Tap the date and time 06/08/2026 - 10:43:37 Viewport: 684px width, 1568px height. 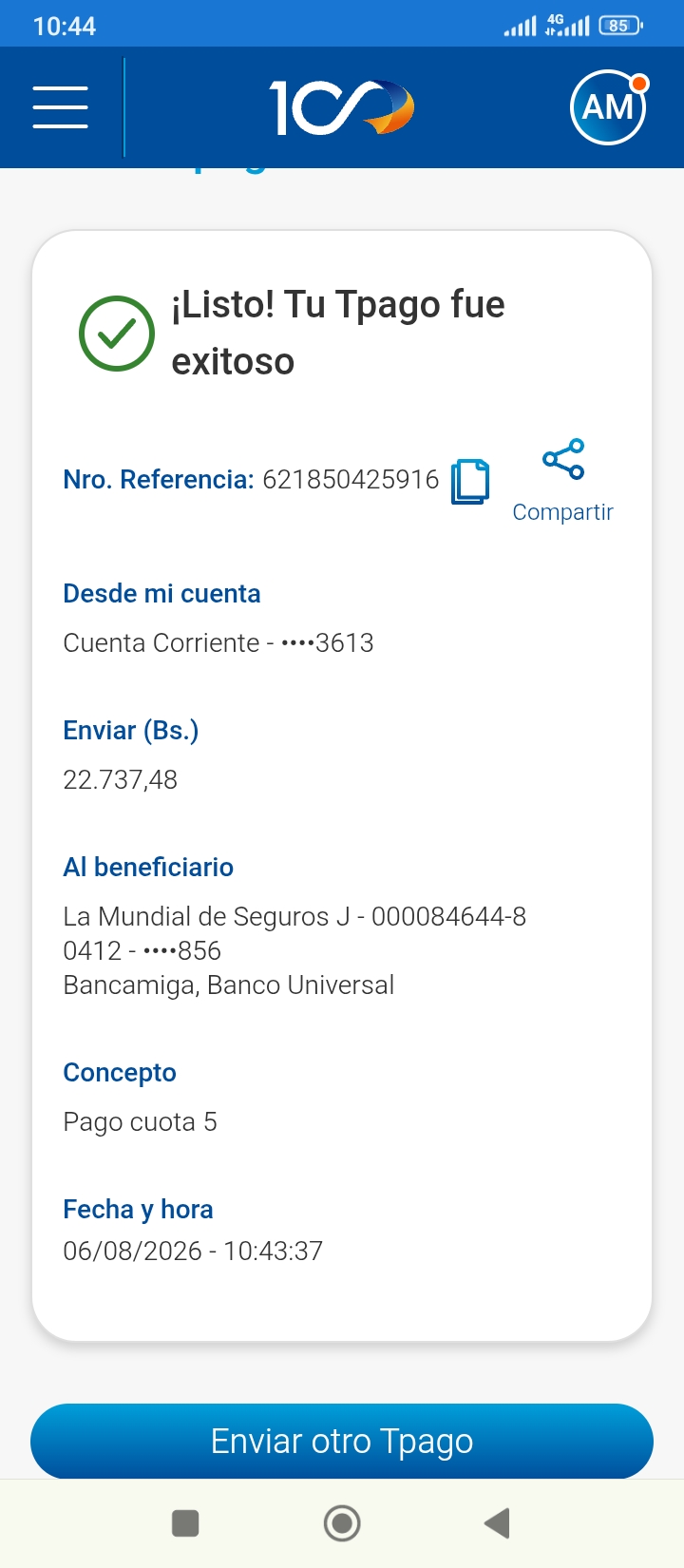[x=193, y=1251]
